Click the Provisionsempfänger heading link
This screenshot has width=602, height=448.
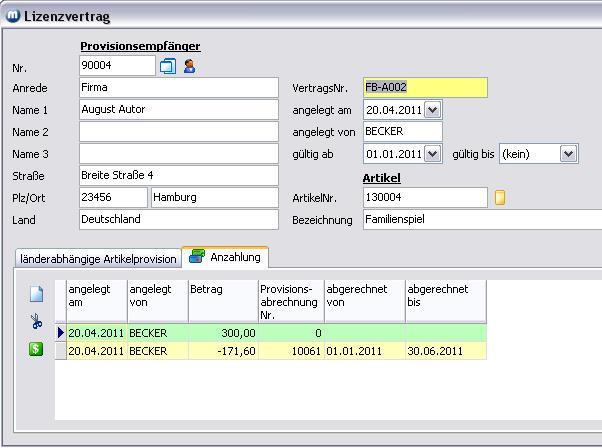pyautogui.click(x=140, y=46)
